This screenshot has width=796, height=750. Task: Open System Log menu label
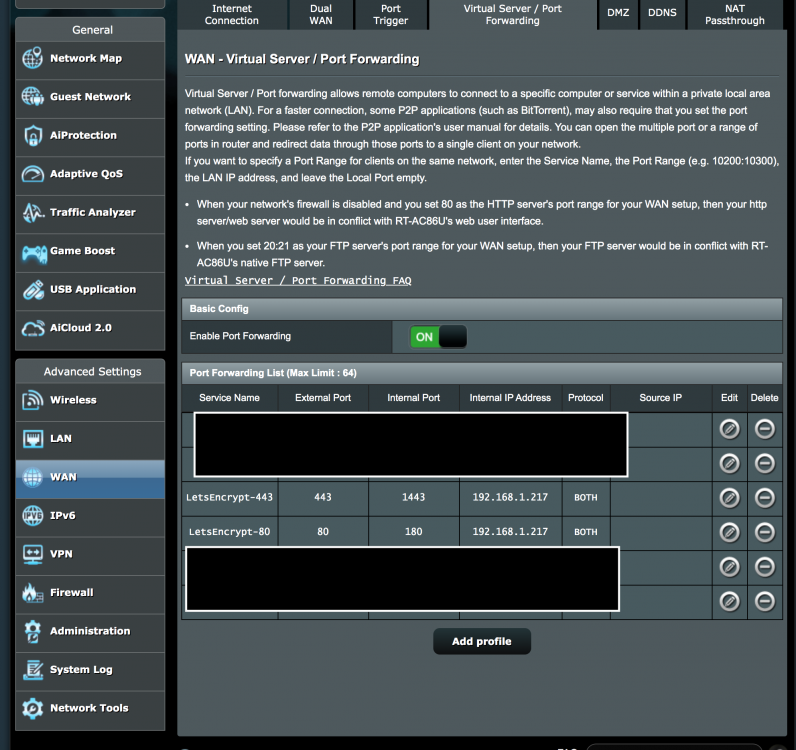point(81,670)
